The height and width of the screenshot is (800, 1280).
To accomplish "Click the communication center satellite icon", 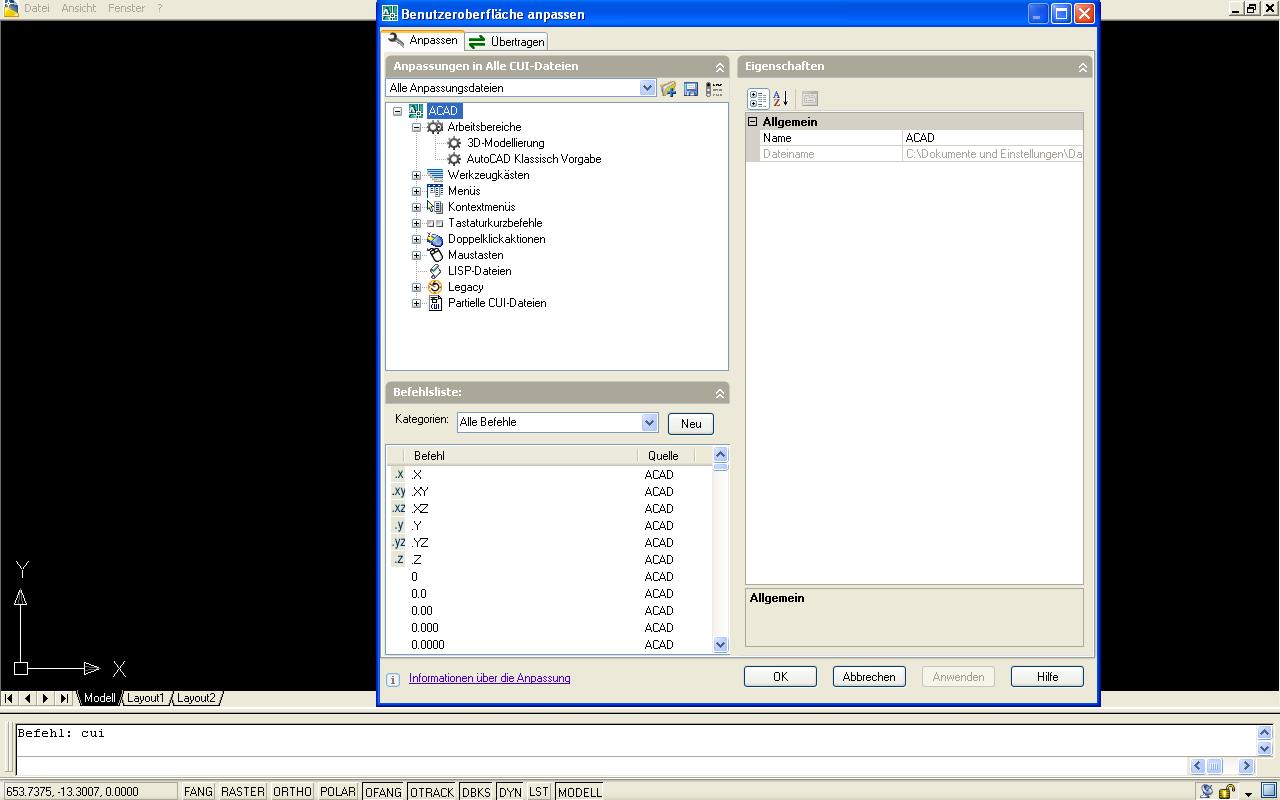I will tap(1207, 791).
